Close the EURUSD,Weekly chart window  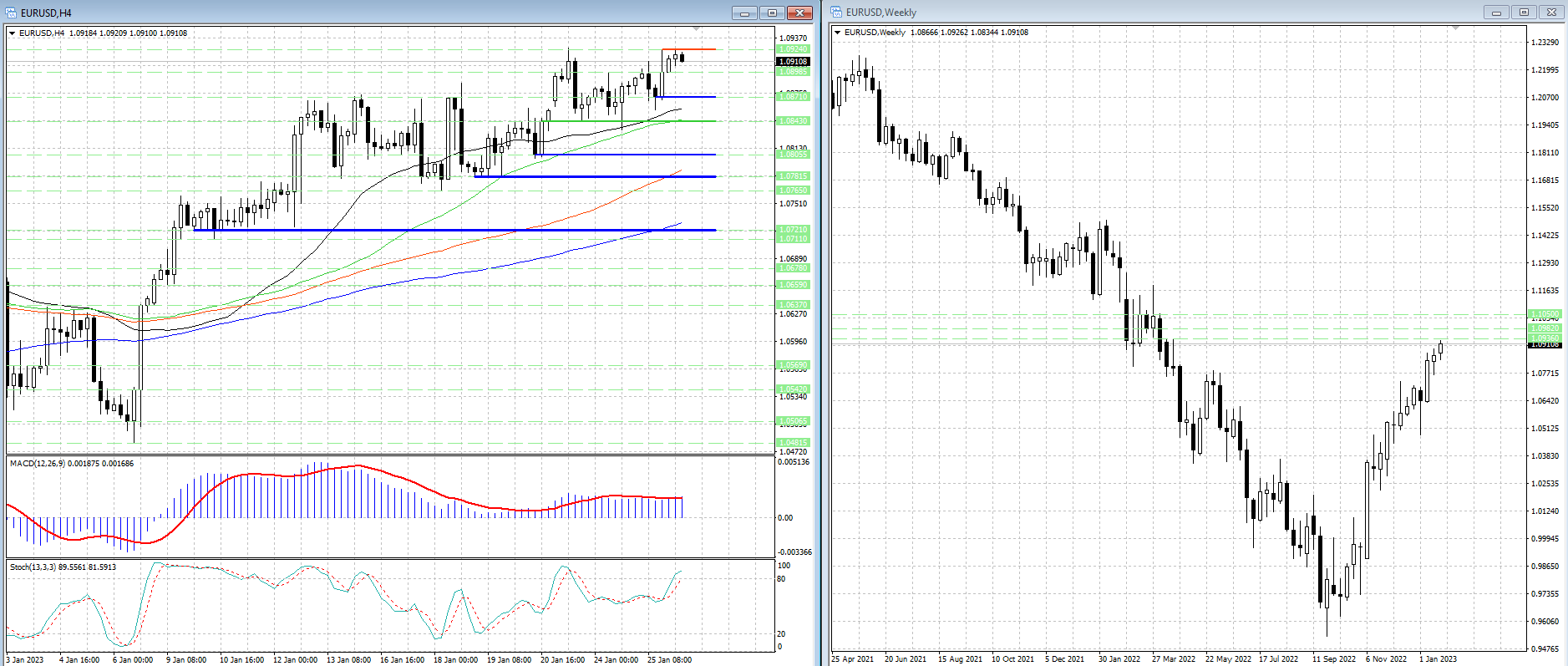click(1551, 13)
